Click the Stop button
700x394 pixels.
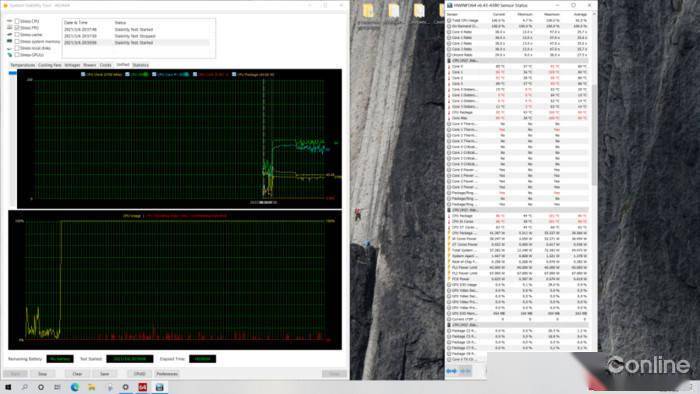42,374
